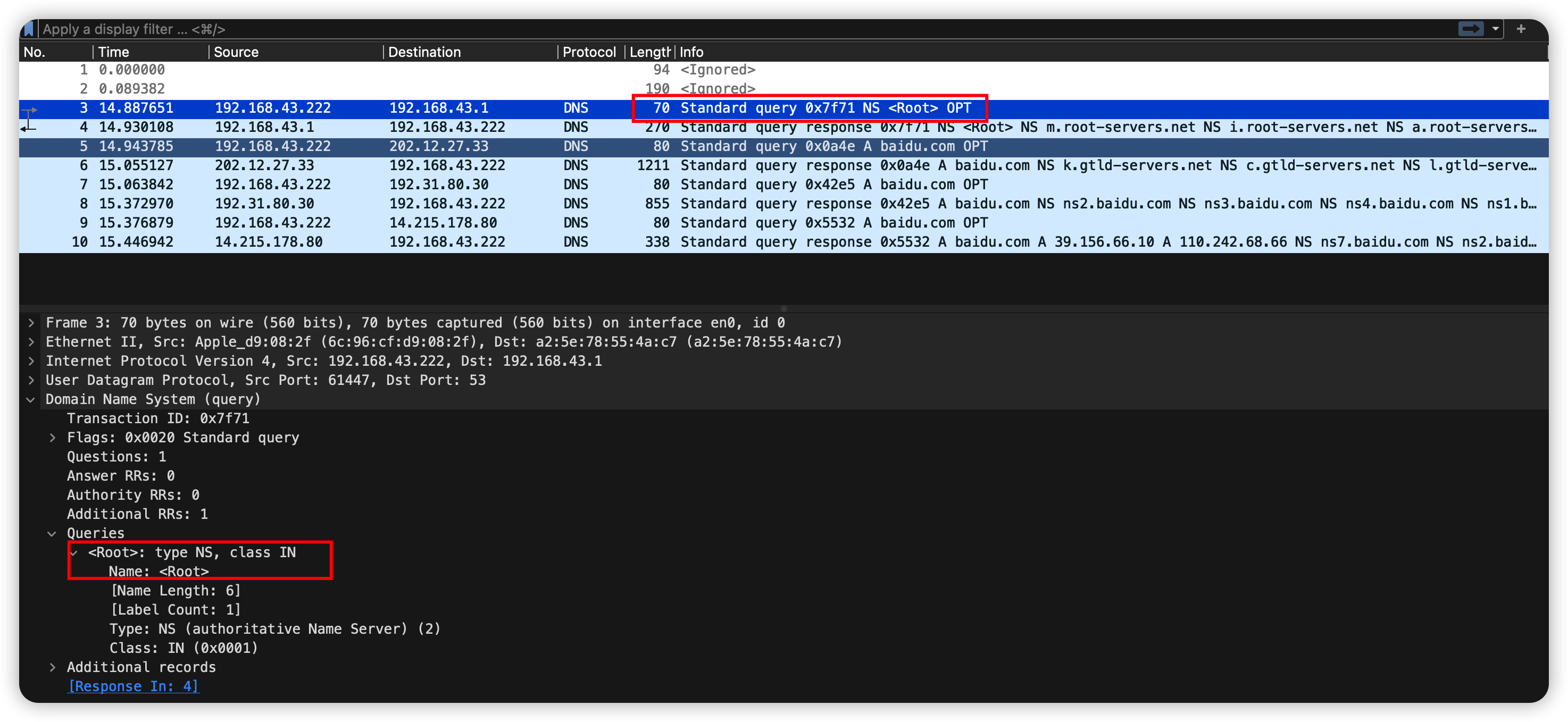The image size is (1568, 722).
Task: Click the apply filter arrow button
Action: tap(1471, 29)
